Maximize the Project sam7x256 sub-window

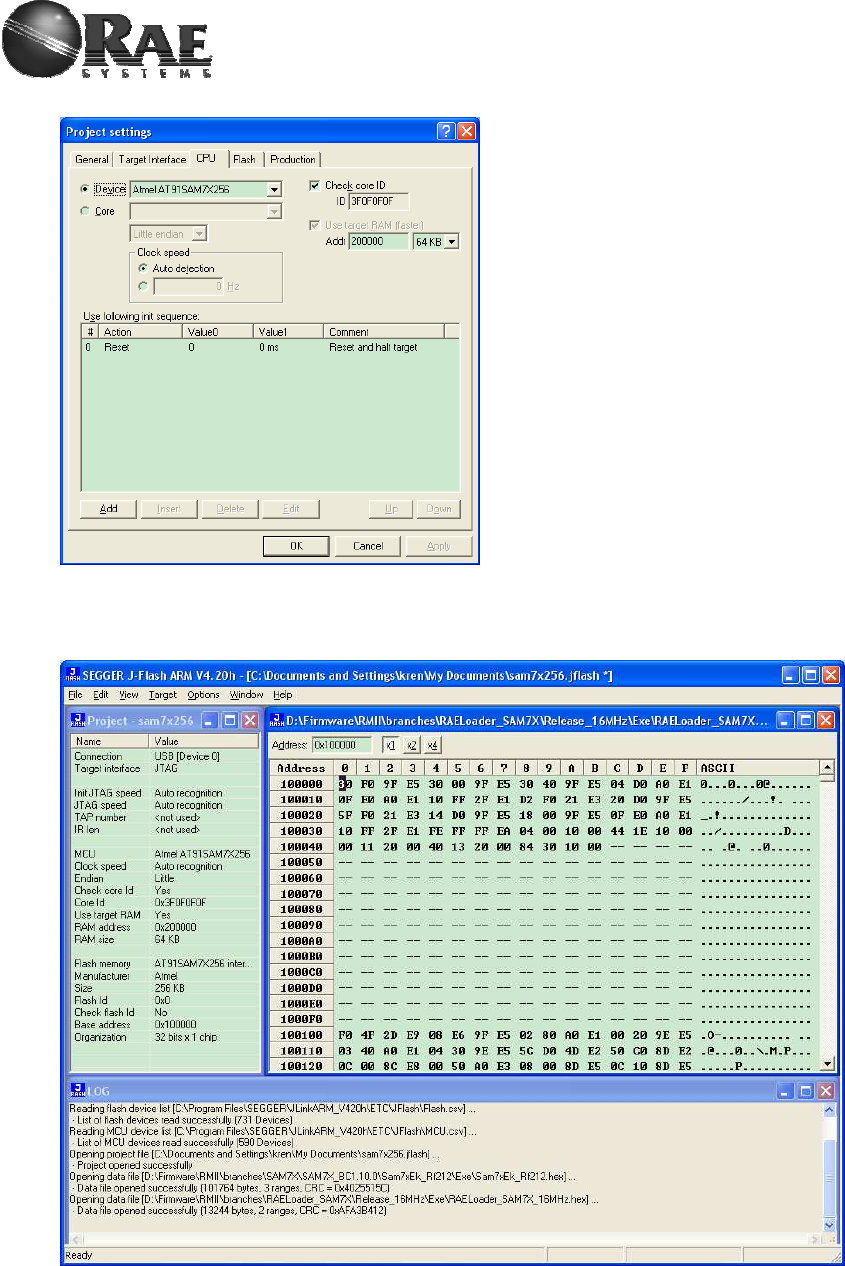coord(229,720)
